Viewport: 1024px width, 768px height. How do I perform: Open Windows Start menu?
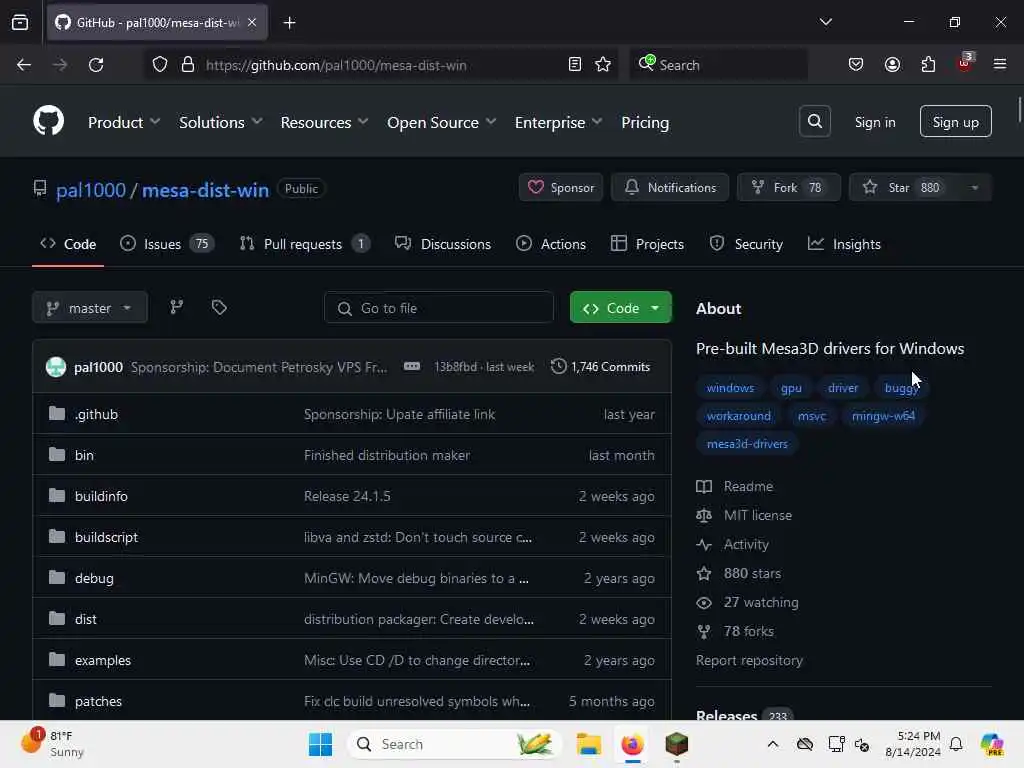320,744
